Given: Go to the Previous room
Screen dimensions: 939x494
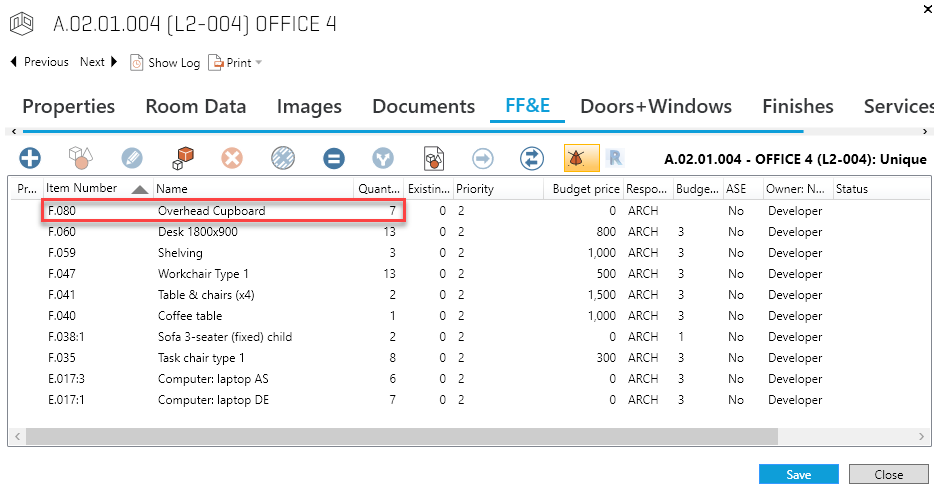Looking at the screenshot, I should [39, 62].
